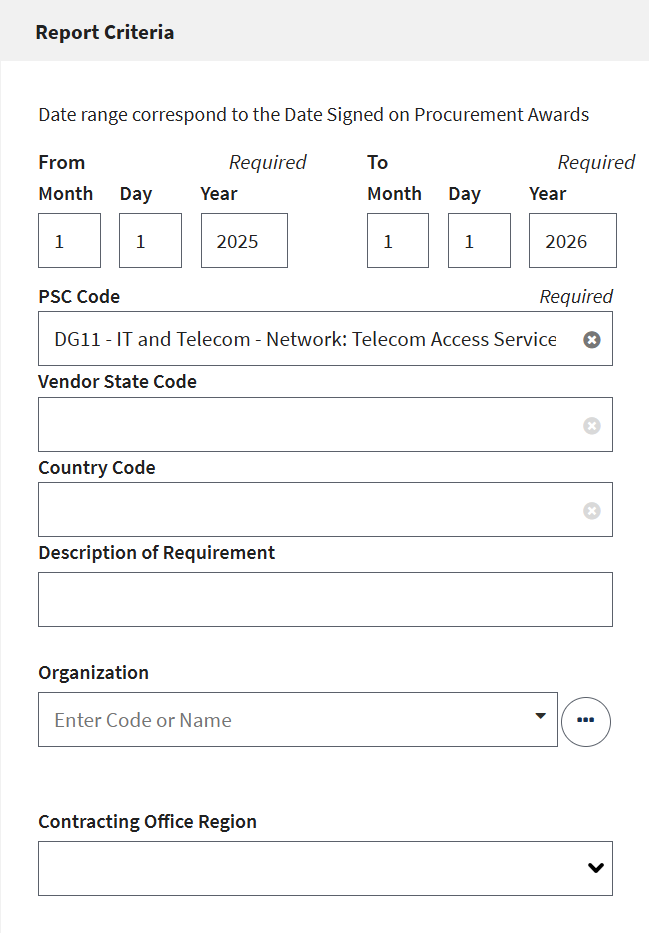This screenshot has width=649, height=933.
Task: Focus the Country Code input
Action: pos(305,510)
